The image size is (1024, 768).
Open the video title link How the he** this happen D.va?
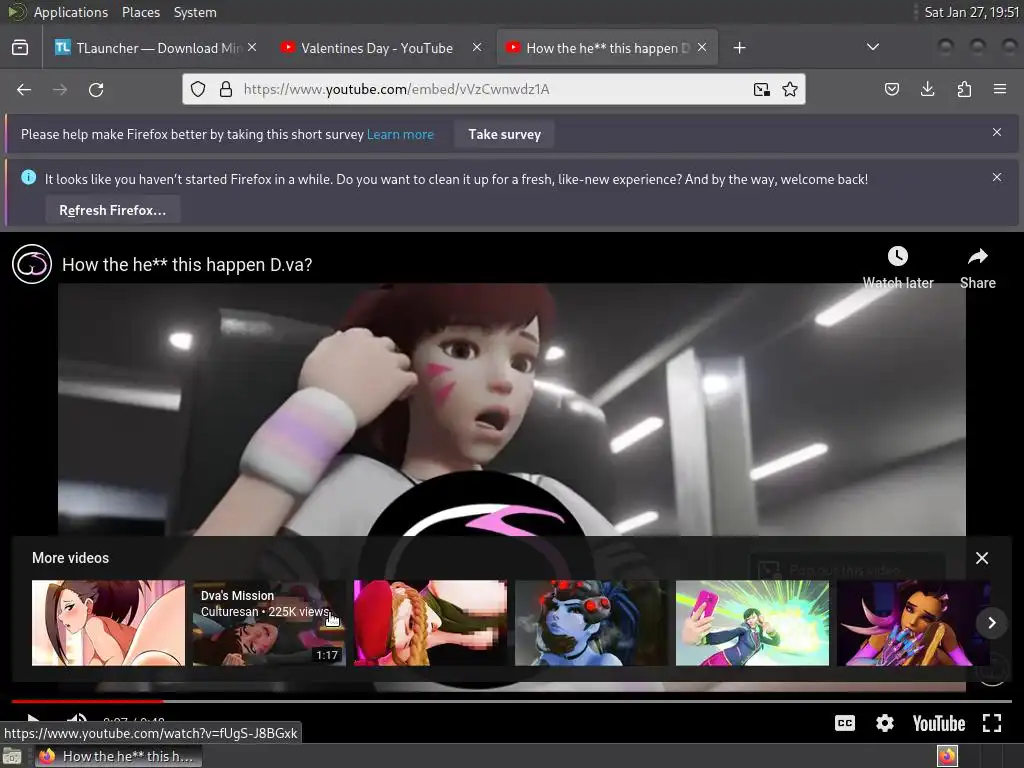(187, 264)
